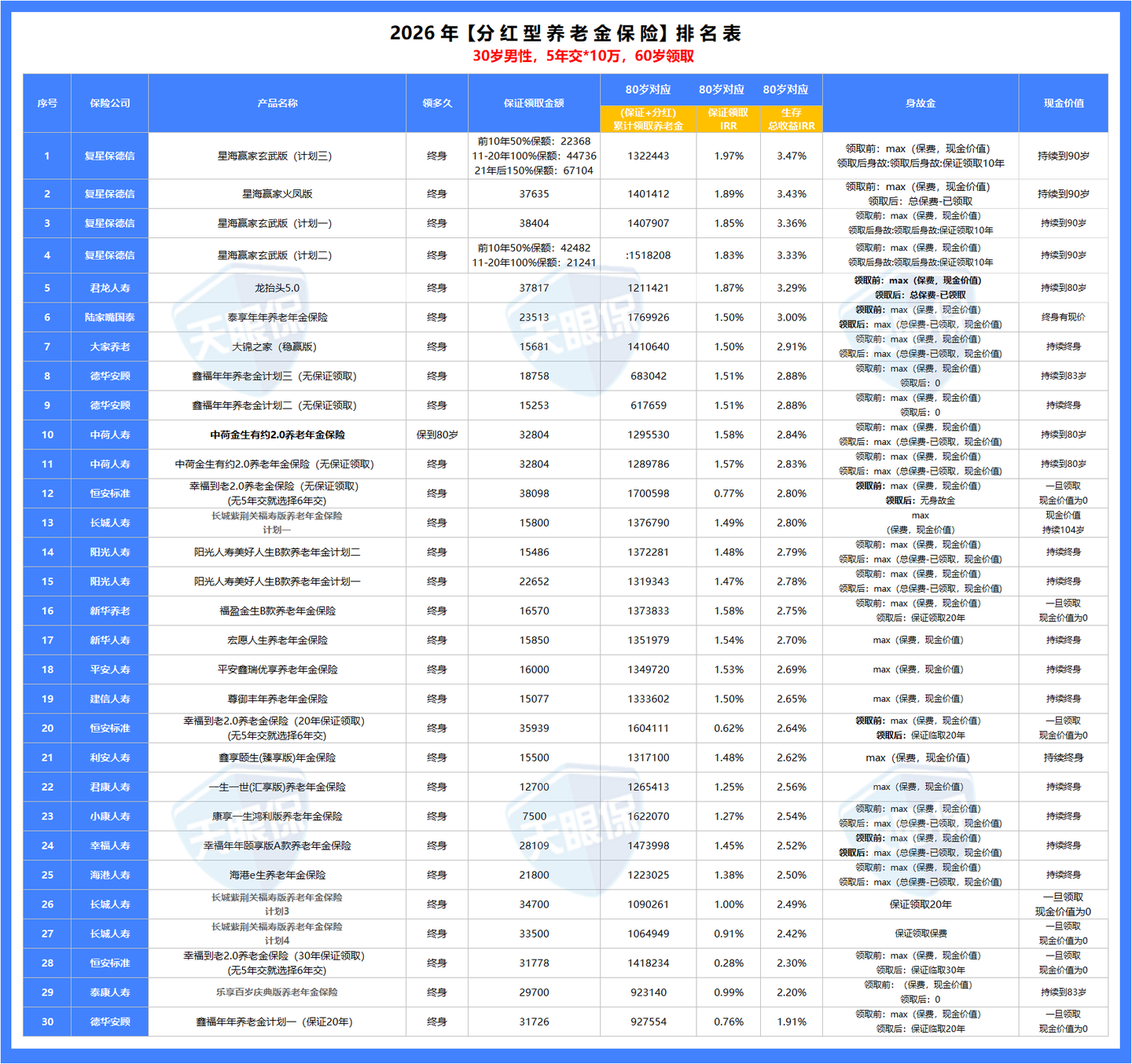Click the 产品名称 column header
Screen dimensions: 1132x1064
click(x=277, y=103)
